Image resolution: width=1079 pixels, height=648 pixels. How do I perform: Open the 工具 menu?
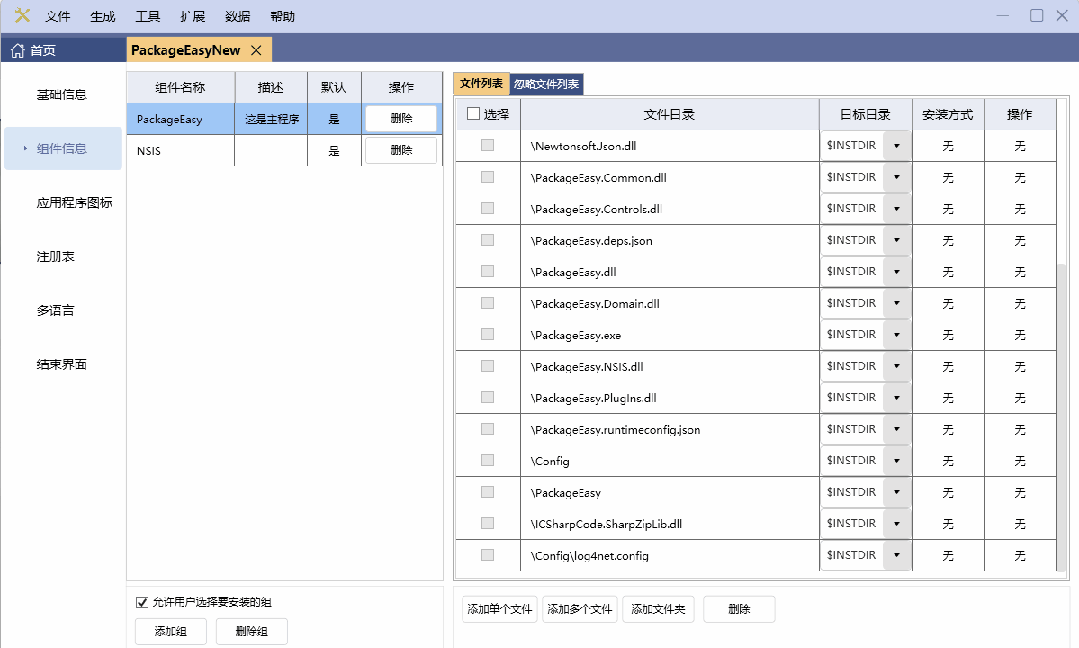coord(147,17)
